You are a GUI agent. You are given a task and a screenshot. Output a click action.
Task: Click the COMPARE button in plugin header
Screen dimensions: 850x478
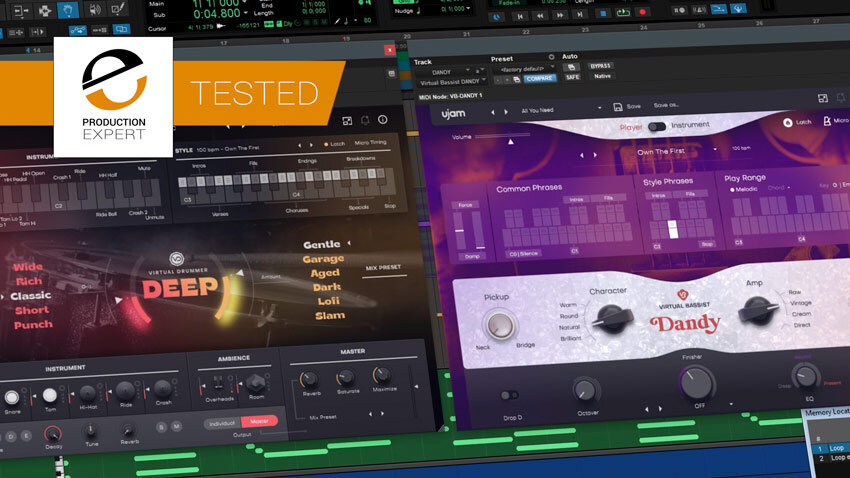[x=539, y=79]
